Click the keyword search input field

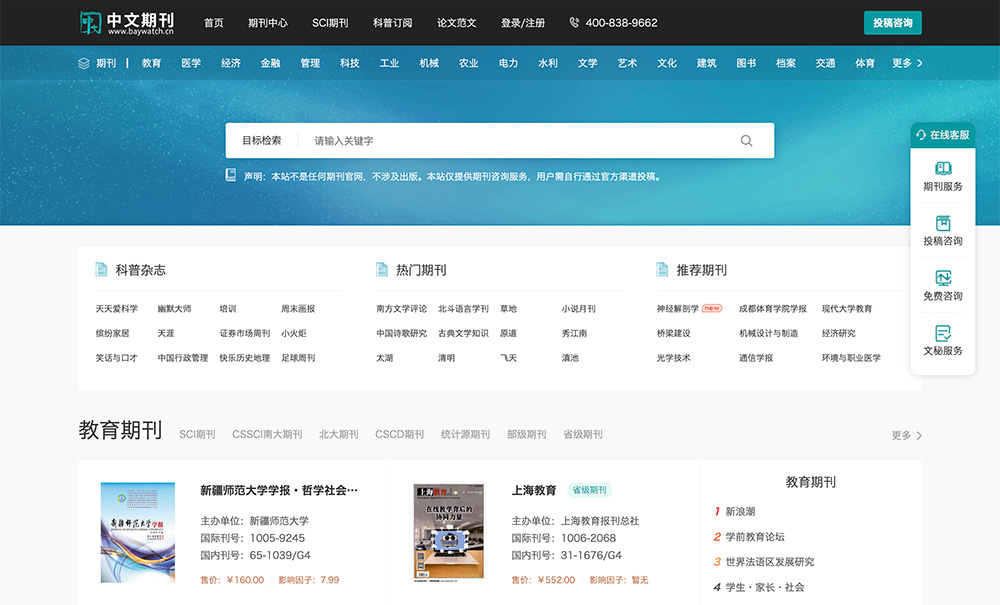(x=520, y=141)
